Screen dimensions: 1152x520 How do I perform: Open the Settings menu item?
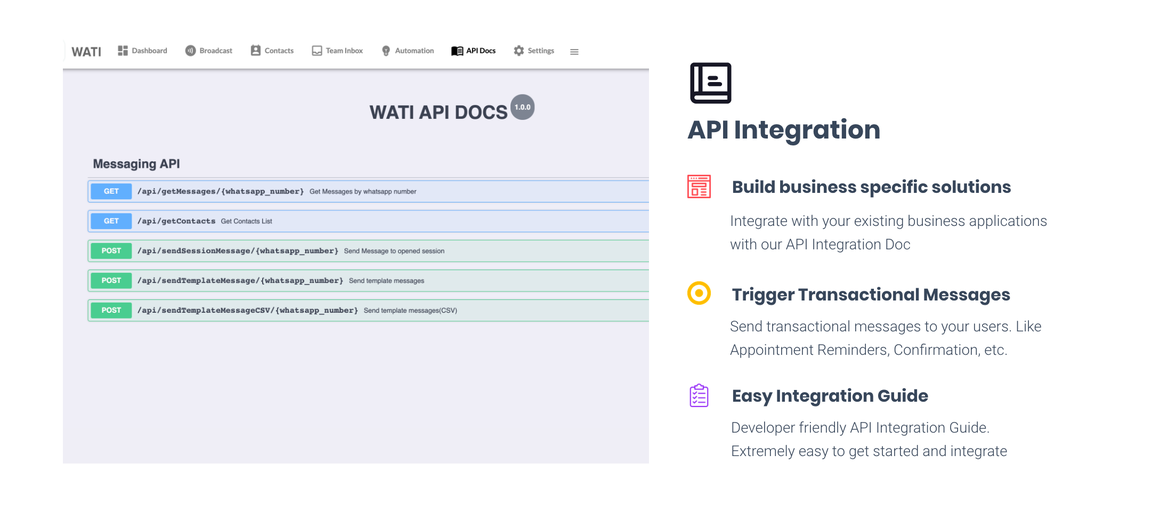534,51
